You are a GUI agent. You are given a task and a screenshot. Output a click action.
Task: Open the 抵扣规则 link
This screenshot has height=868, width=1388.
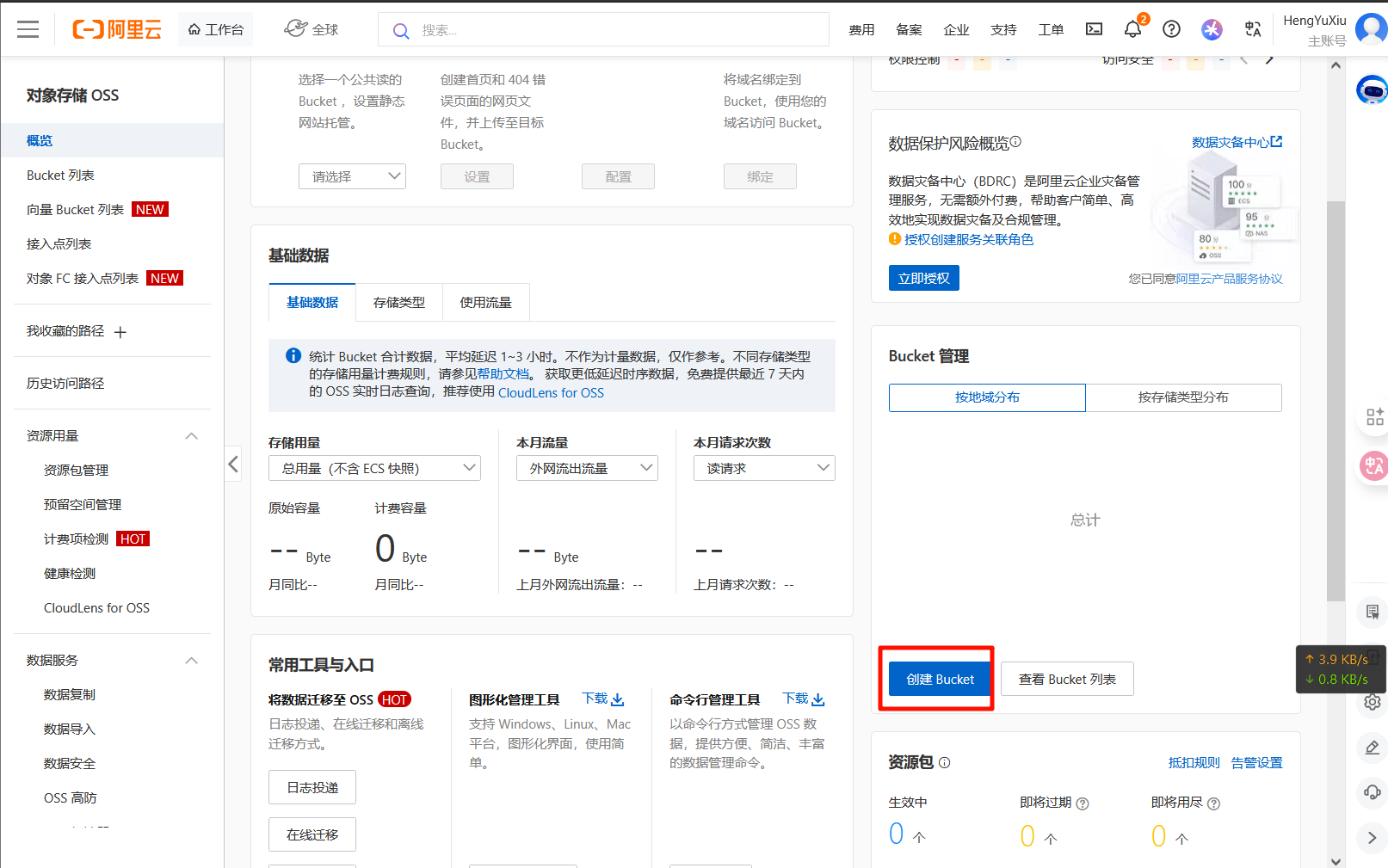coord(1194,762)
